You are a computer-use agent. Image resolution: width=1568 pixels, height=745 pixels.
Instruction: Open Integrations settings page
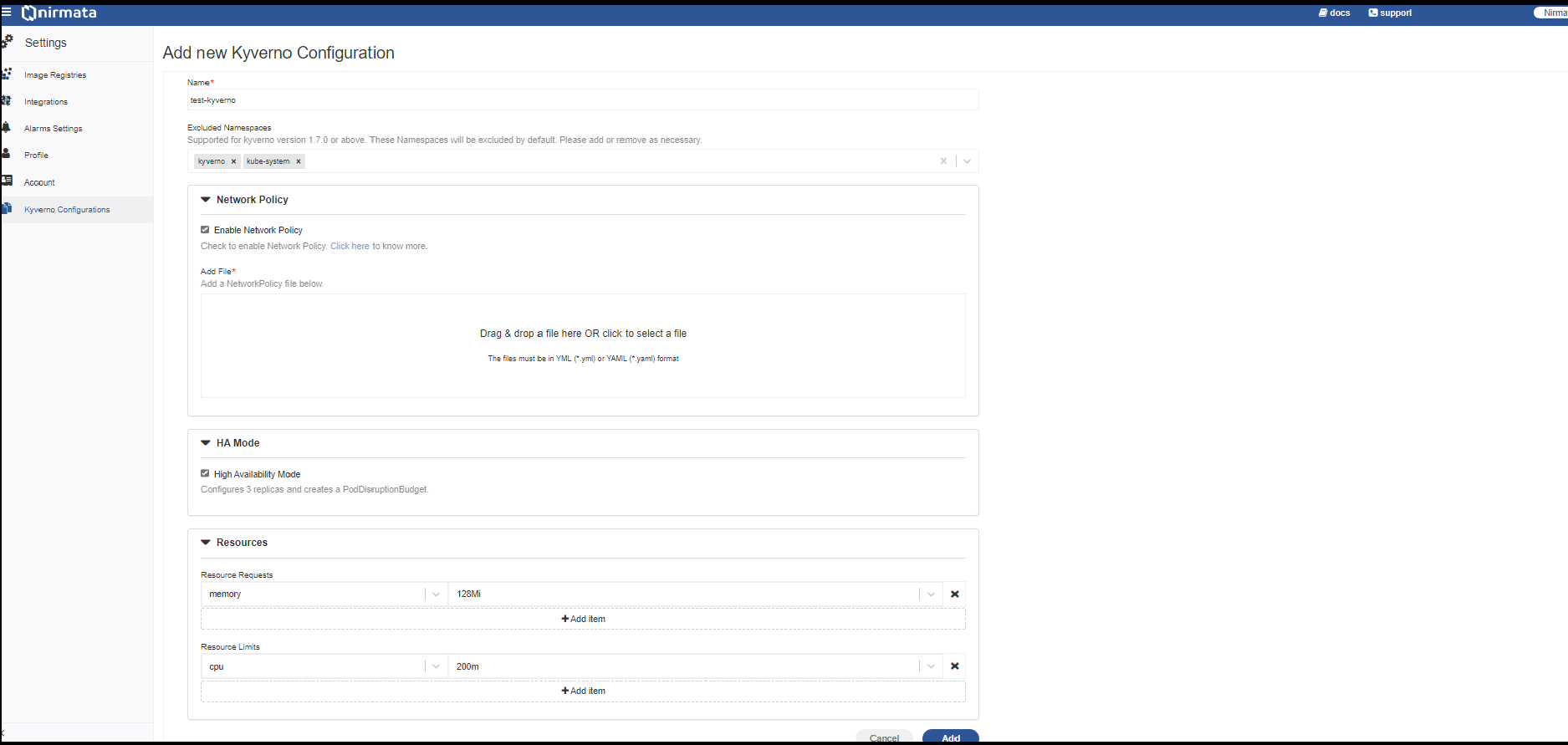(x=46, y=102)
